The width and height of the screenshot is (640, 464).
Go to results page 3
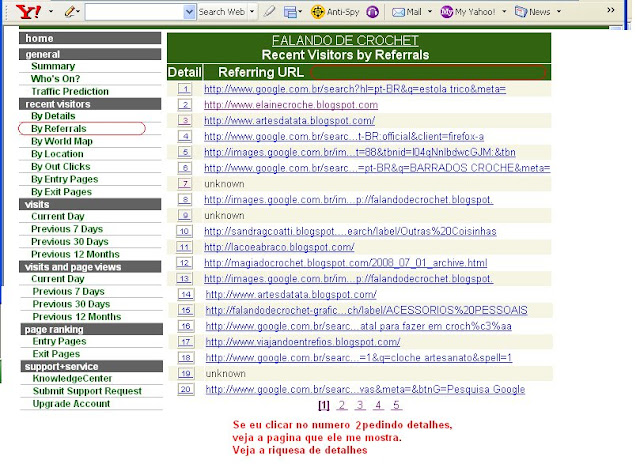(360, 405)
